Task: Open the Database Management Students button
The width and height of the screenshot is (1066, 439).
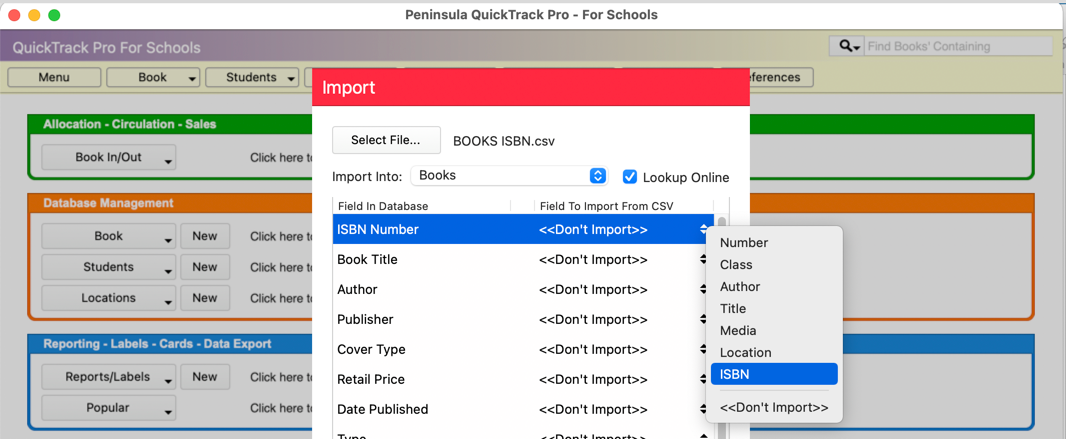Action: click(x=109, y=267)
